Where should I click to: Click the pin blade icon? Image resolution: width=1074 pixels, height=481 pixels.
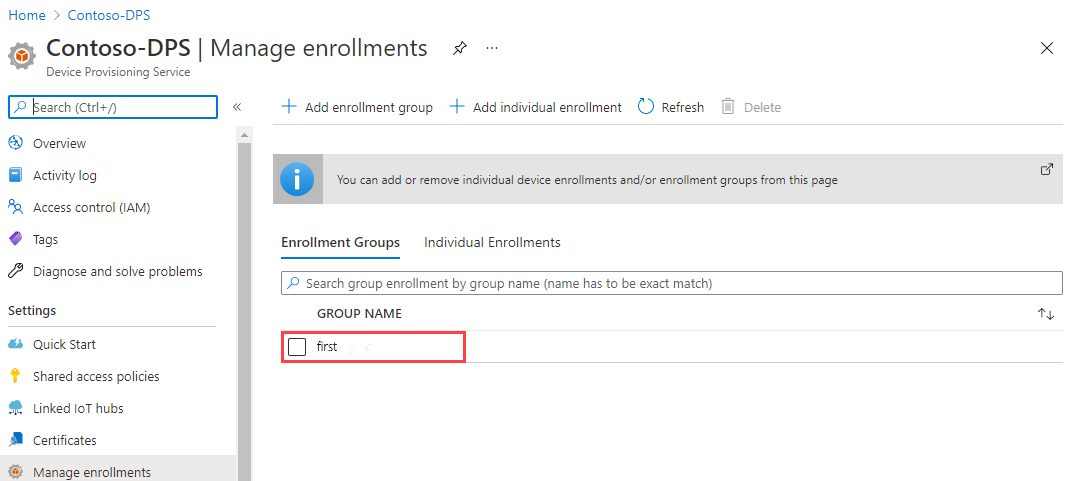459,48
